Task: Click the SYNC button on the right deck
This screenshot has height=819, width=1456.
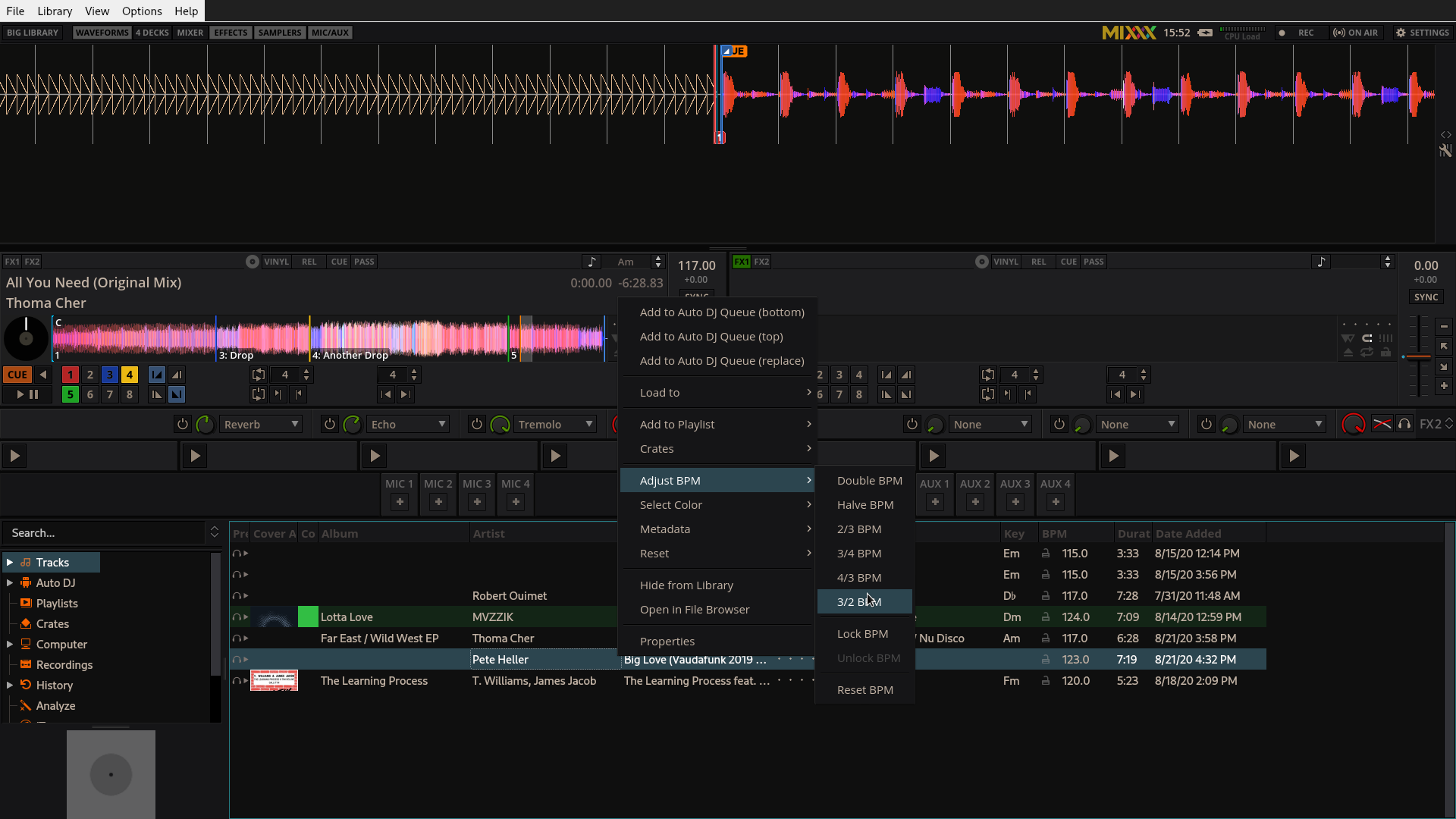Action: point(1426,297)
